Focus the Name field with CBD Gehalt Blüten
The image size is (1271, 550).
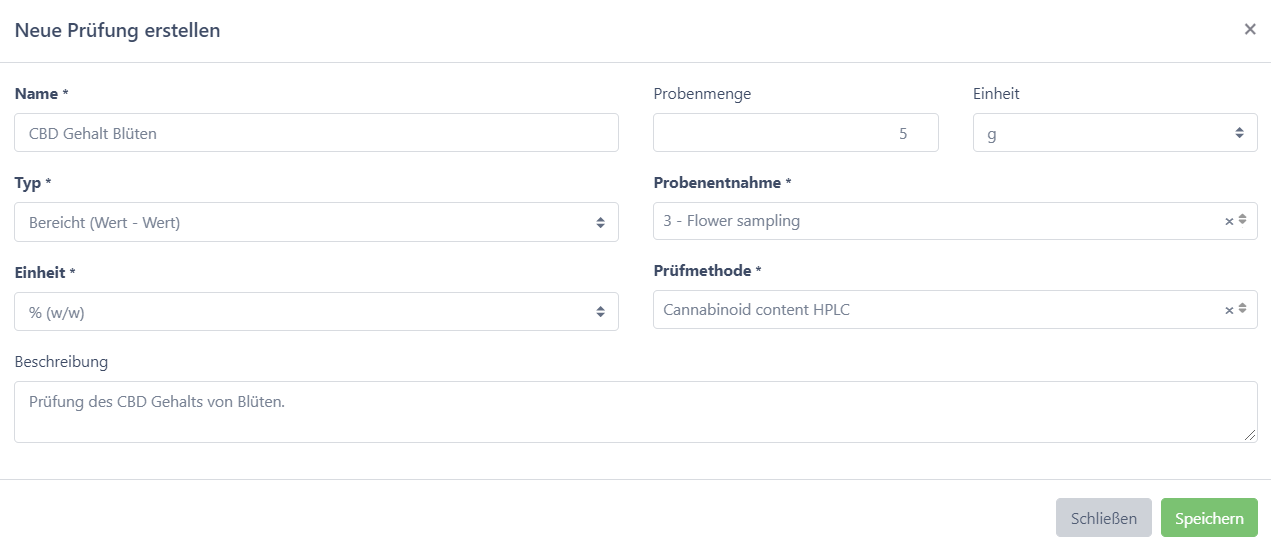[x=316, y=133]
